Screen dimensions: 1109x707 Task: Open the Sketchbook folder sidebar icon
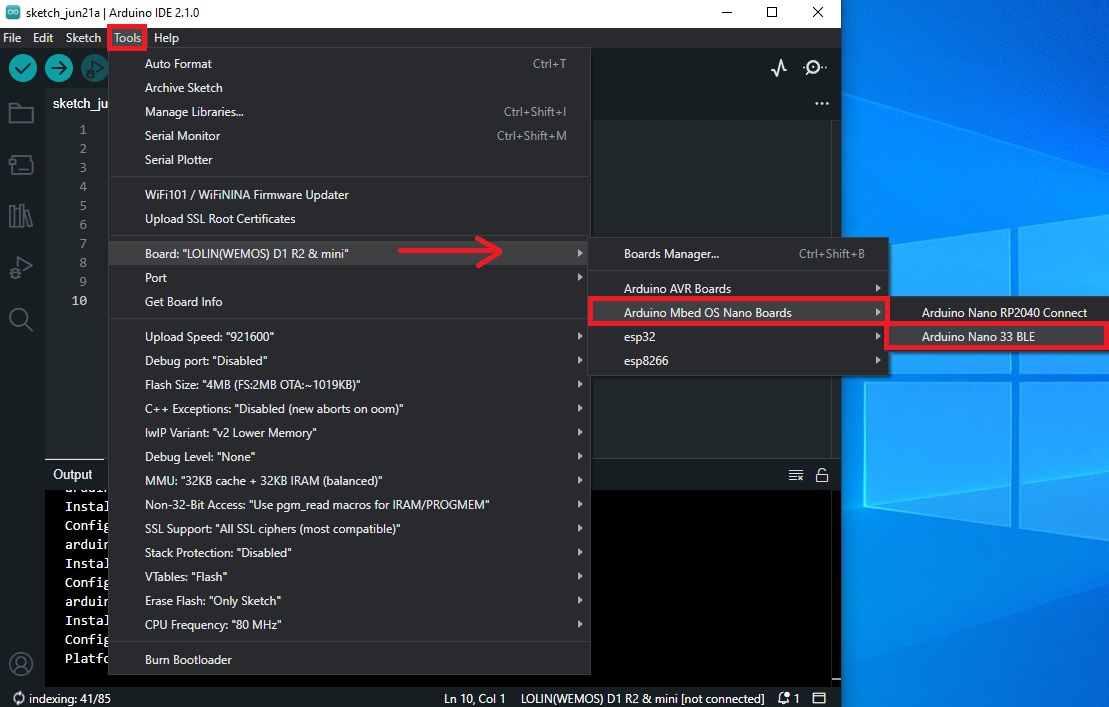[x=21, y=113]
